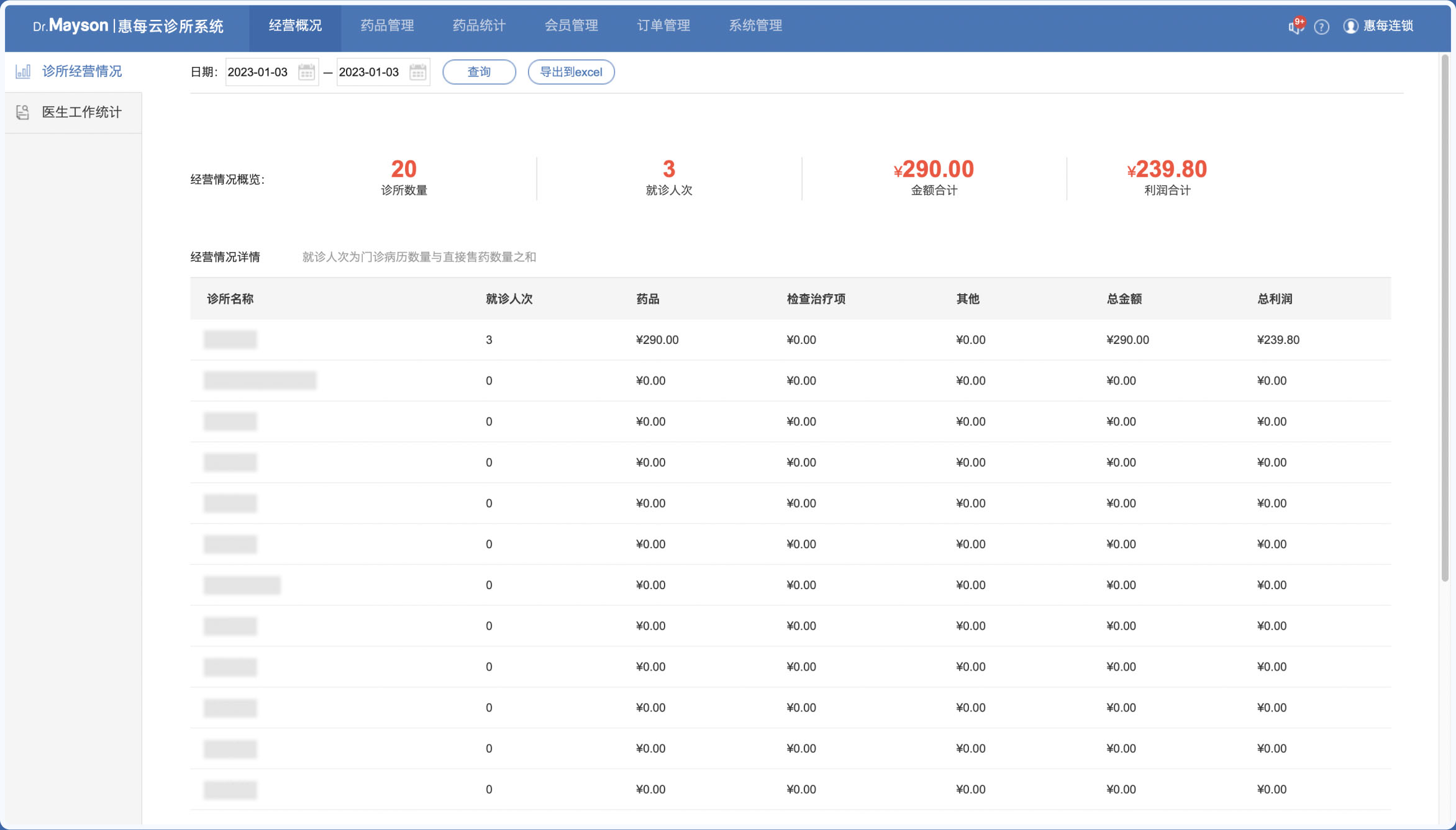This screenshot has height=830, width=1456.
Task: Open the 系统管理 tab
Action: point(755,25)
